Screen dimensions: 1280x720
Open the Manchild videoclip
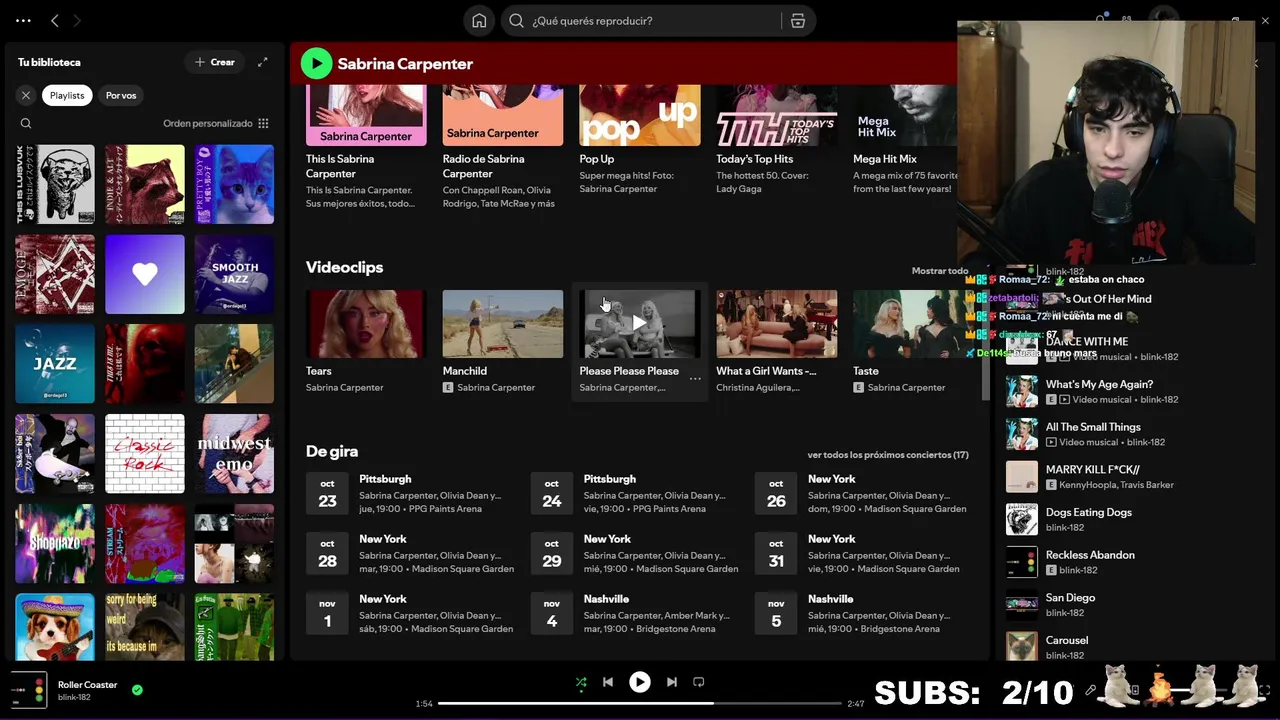tap(502, 341)
